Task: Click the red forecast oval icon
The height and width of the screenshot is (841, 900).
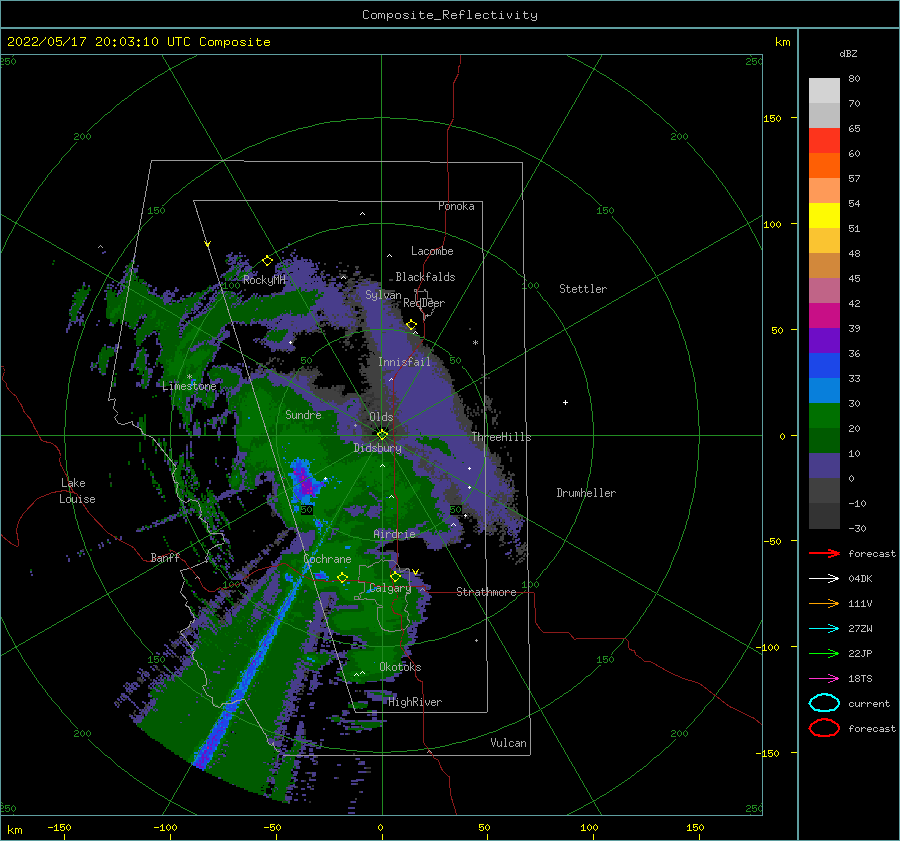Action: [824, 728]
